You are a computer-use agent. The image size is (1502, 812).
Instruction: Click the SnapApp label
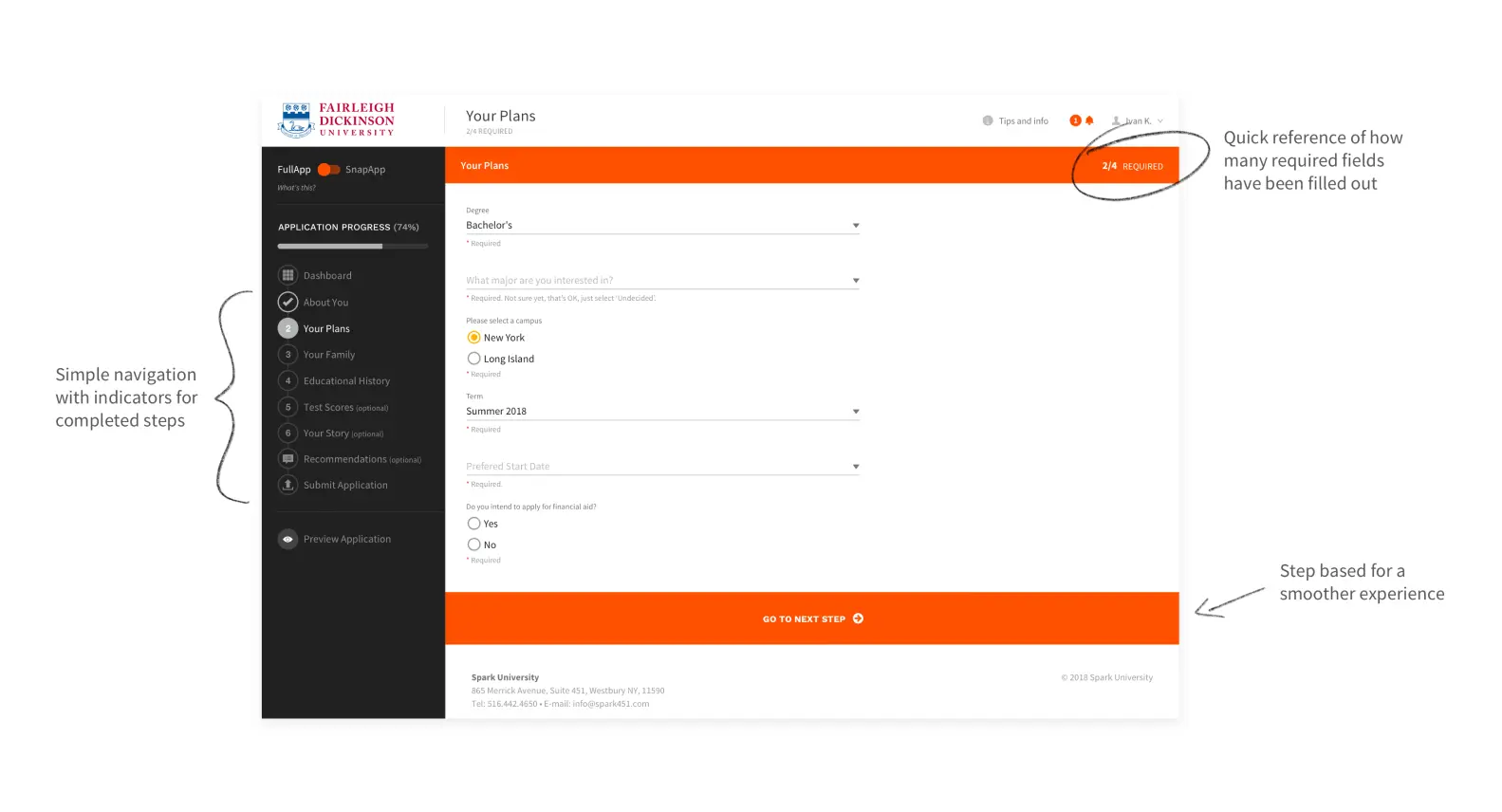point(365,170)
